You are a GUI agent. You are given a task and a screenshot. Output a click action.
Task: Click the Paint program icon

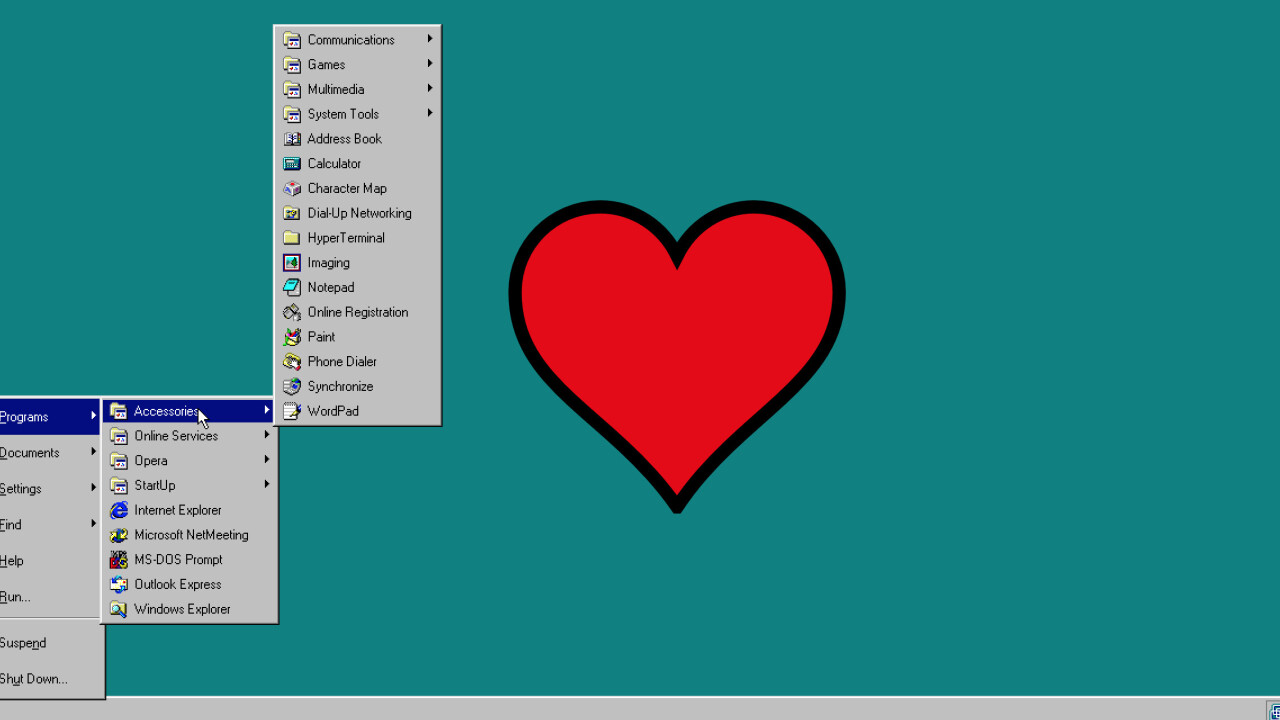click(292, 337)
